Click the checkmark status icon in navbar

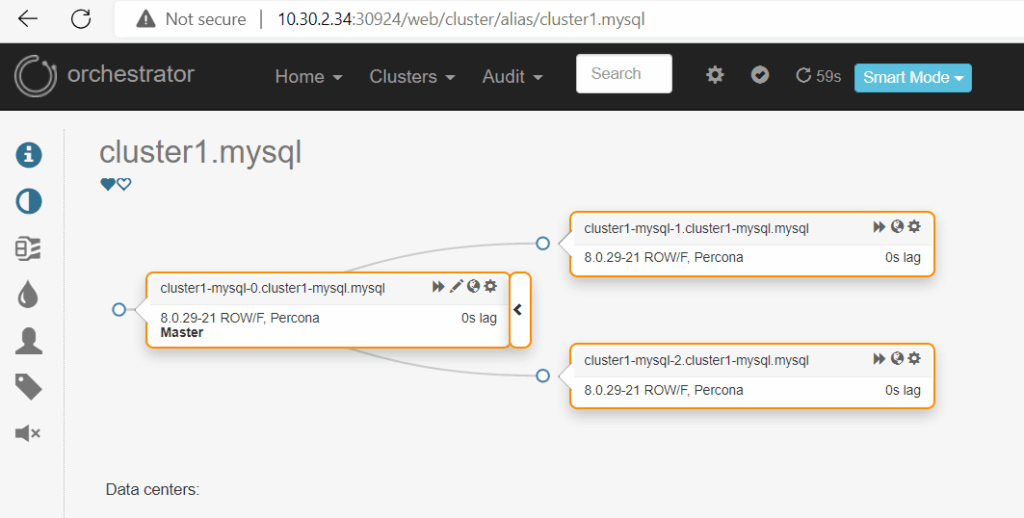coord(760,75)
